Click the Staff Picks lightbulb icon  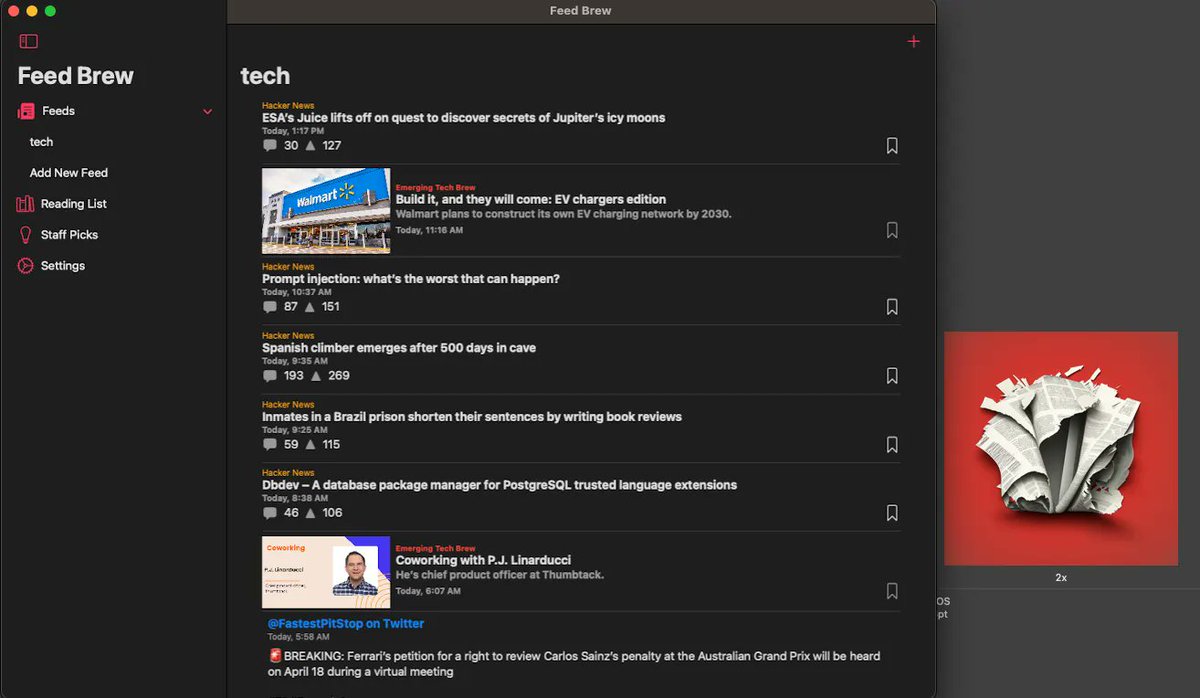point(25,235)
